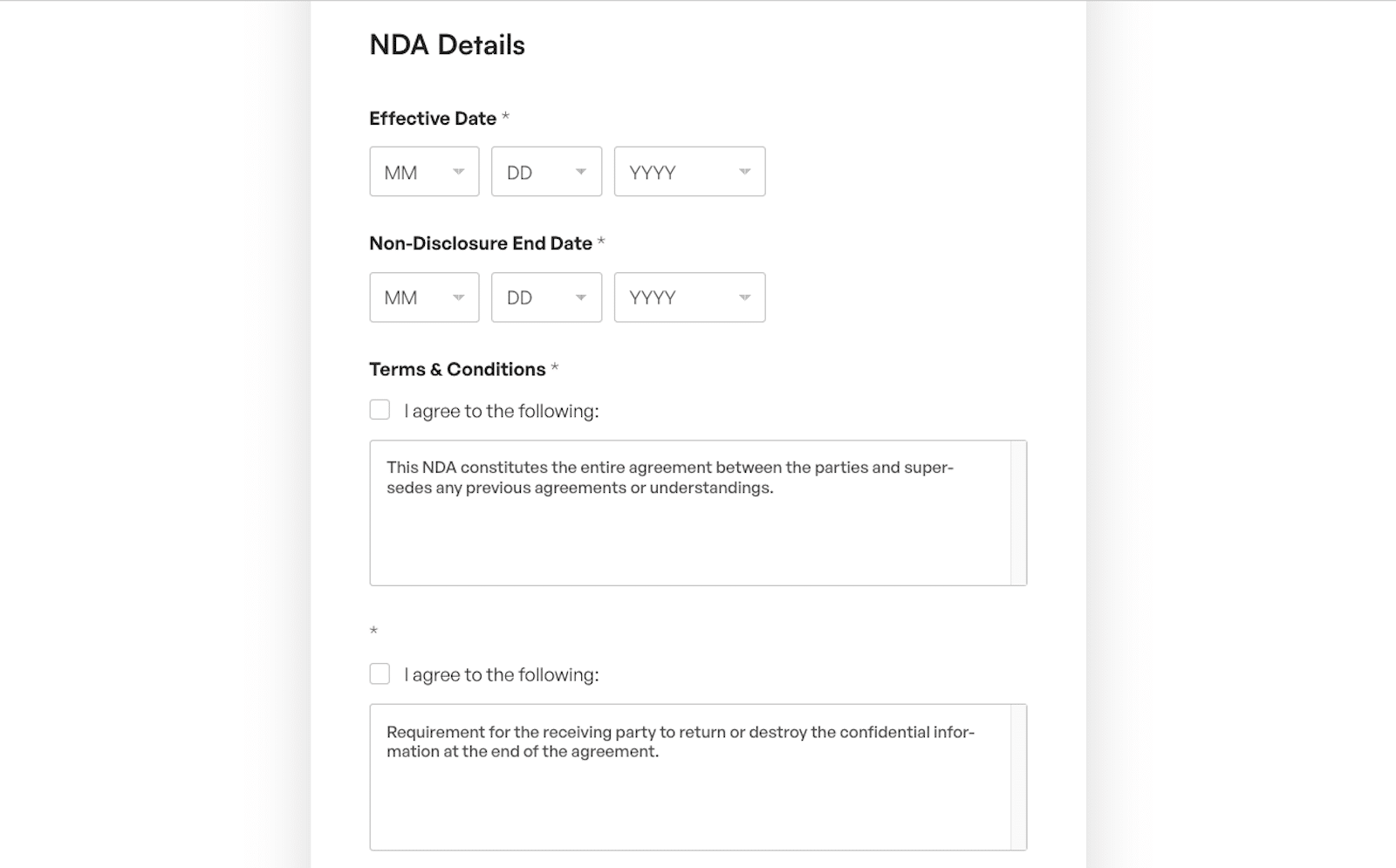The image size is (1396, 868).
Task: Open the Effective Date month chevron
Action: point(462,172)
